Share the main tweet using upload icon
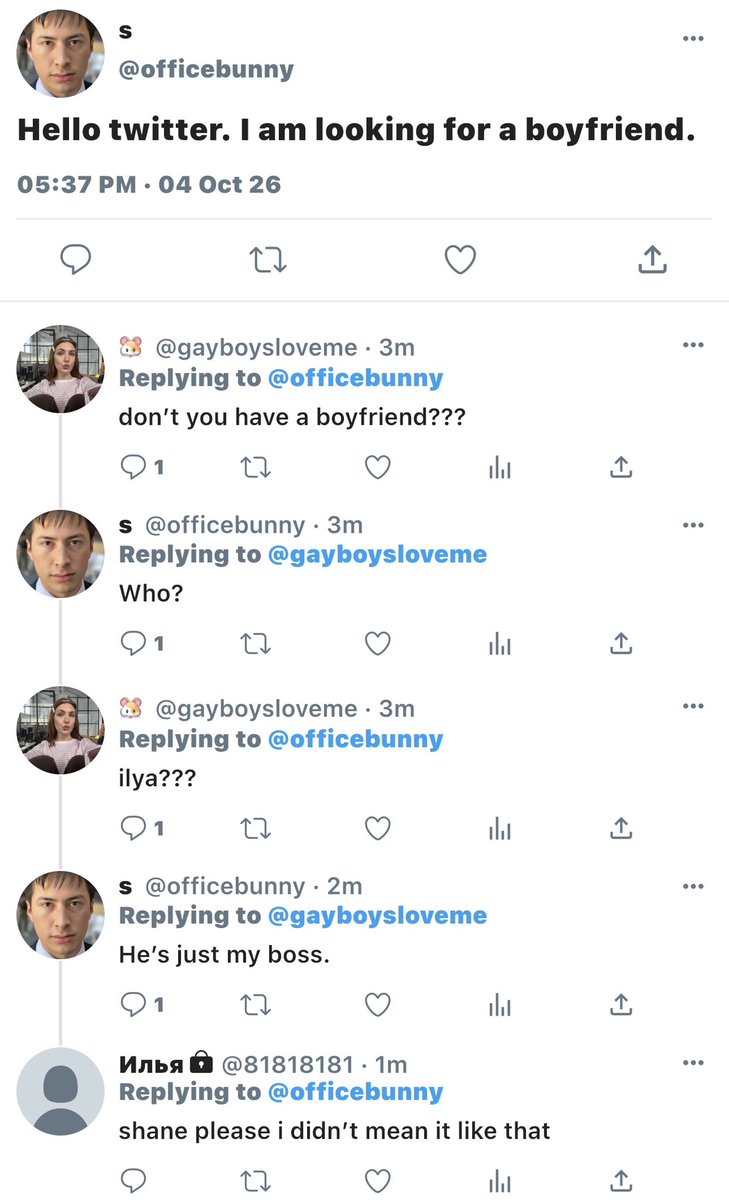This screenshot has width=729, height=1200. pos(652,260)
